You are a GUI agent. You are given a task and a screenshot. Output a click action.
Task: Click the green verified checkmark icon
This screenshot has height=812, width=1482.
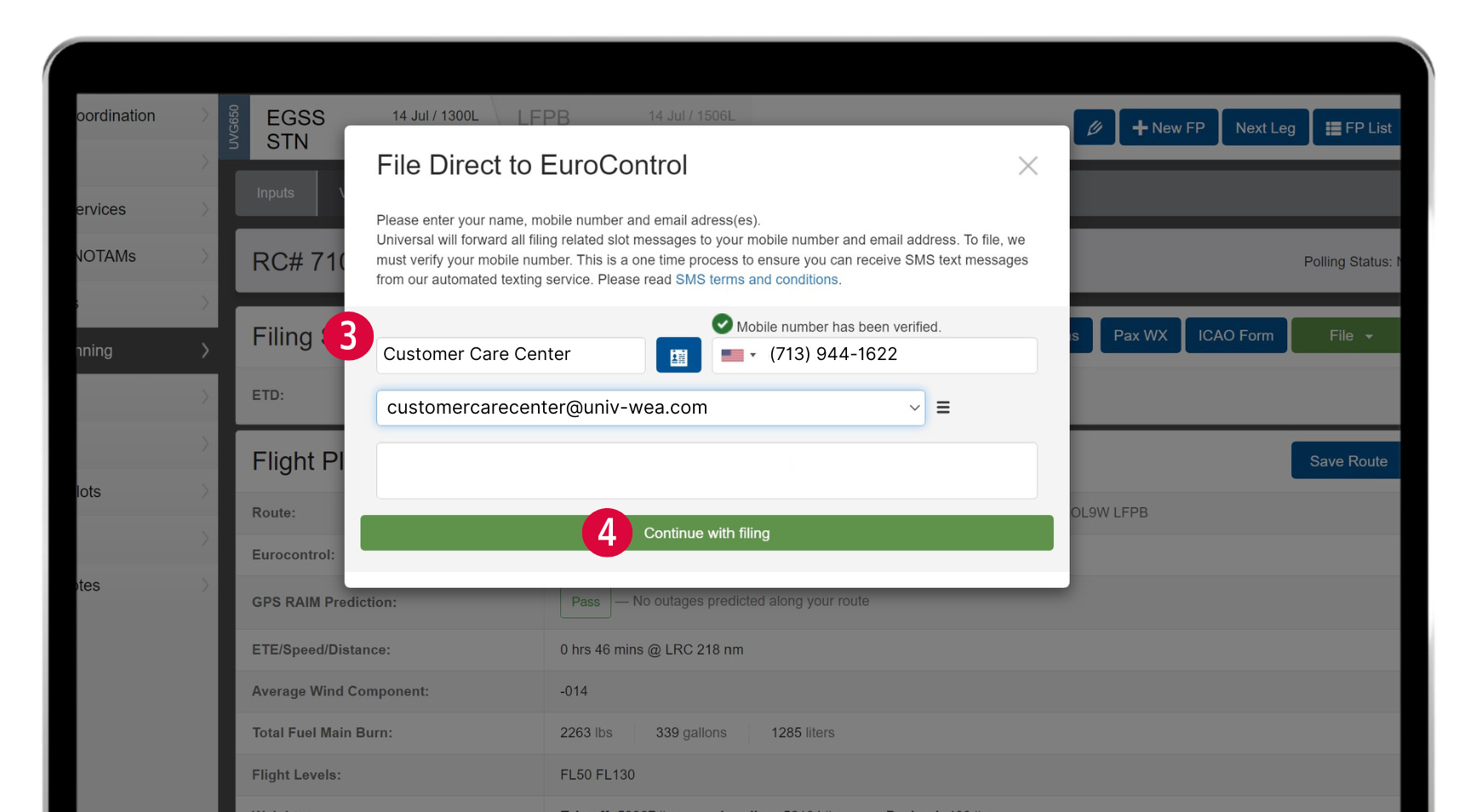pos(722,324)
